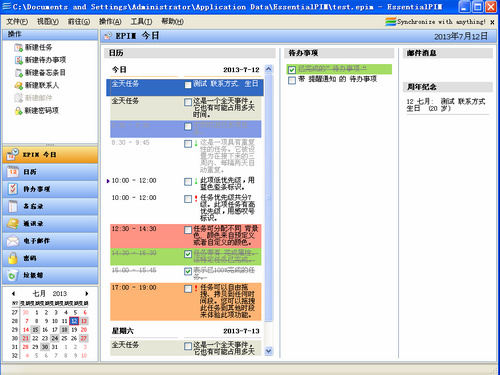The width and height of the screenshot is (500, 375).
Task: Click red exclamation priority mark on 17:00 task
Action: 196,288
